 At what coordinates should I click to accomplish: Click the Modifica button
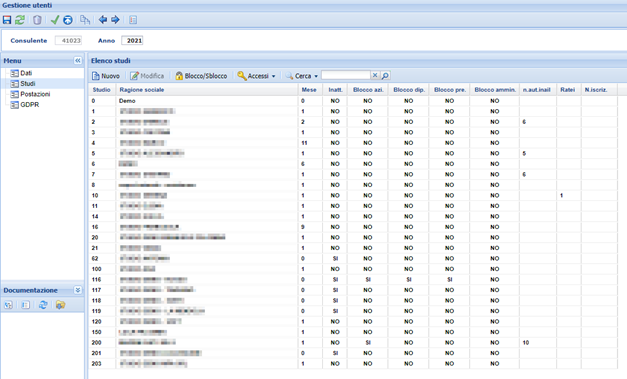[147, 76]
